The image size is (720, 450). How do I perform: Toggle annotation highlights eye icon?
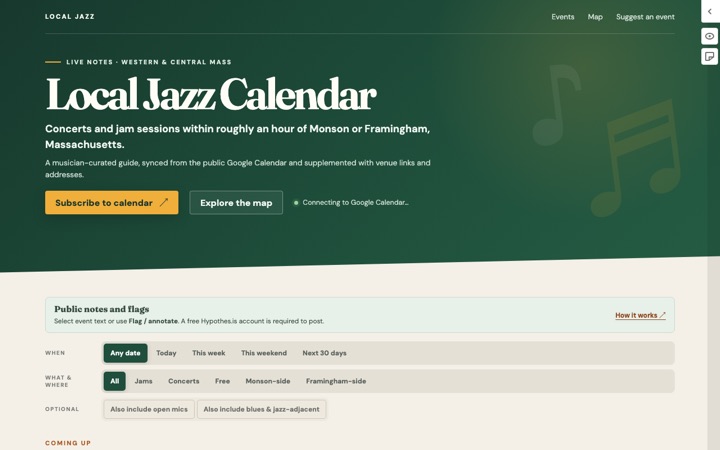coord(709,36)
